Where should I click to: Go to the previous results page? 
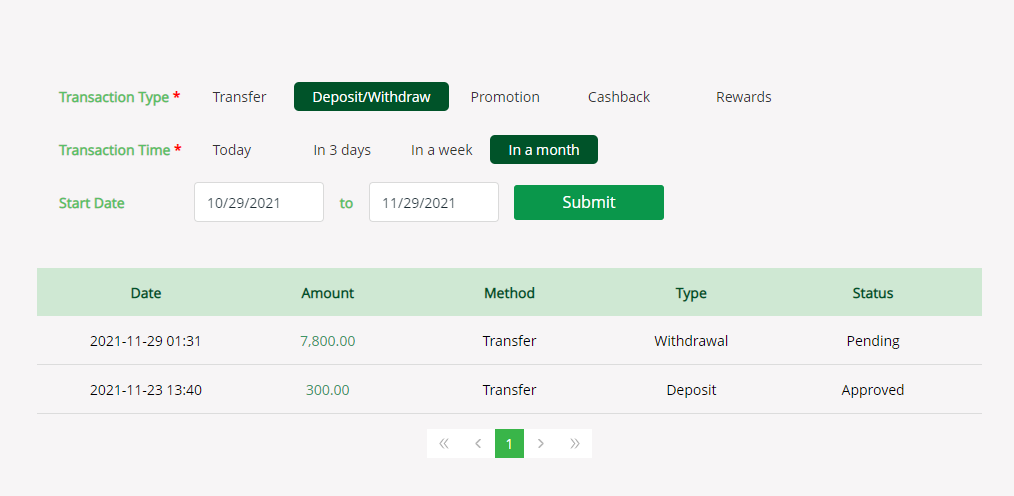(478, 443)
